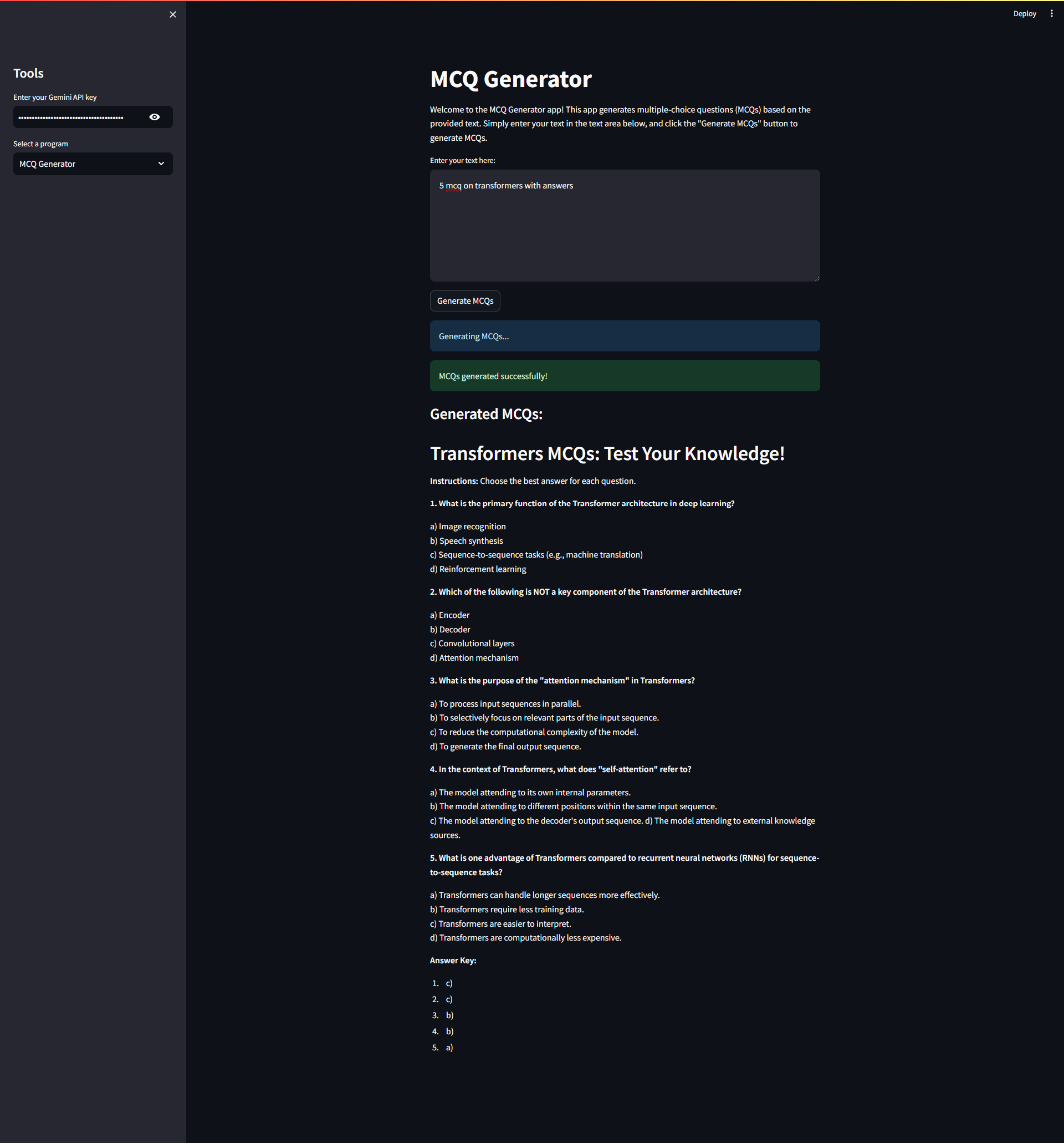Close the Tools sidebar with X

(173, 14)
